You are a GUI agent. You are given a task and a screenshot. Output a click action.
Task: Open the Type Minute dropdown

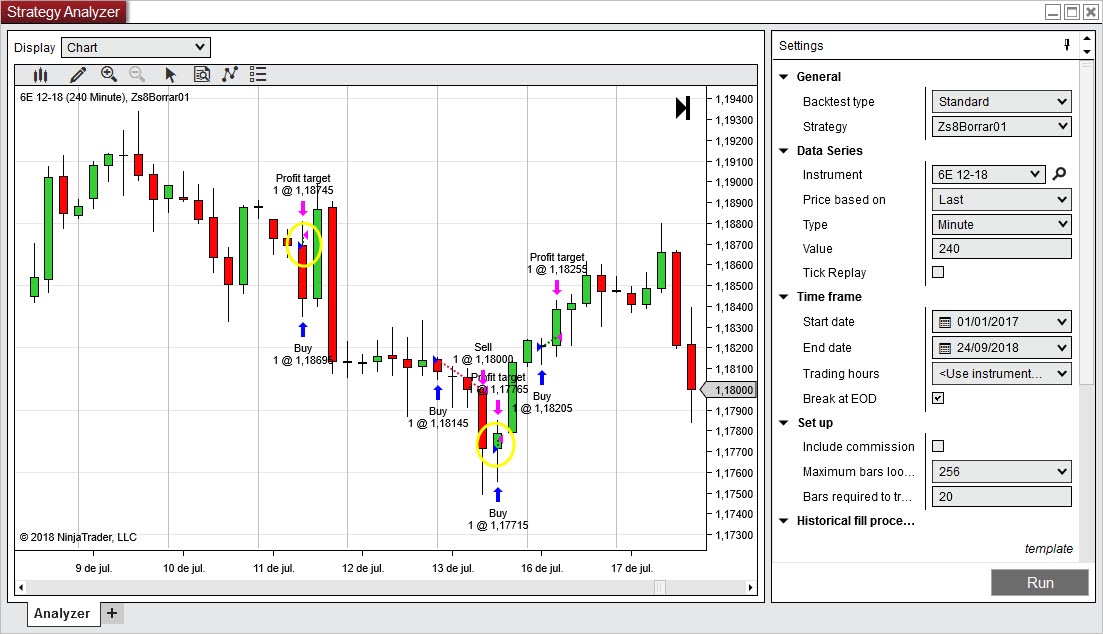(1002, 224)
